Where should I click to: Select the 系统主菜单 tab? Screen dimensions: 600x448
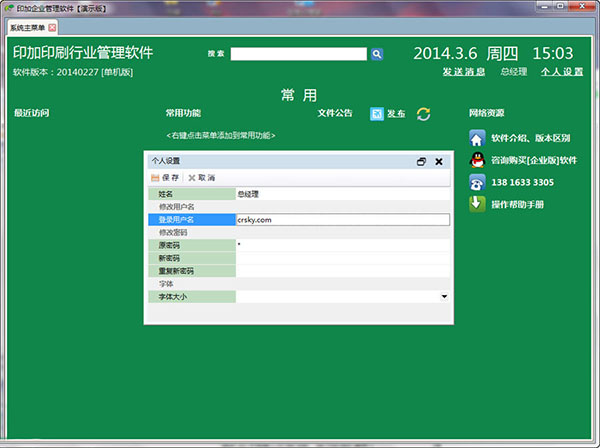tap(30, 27)
